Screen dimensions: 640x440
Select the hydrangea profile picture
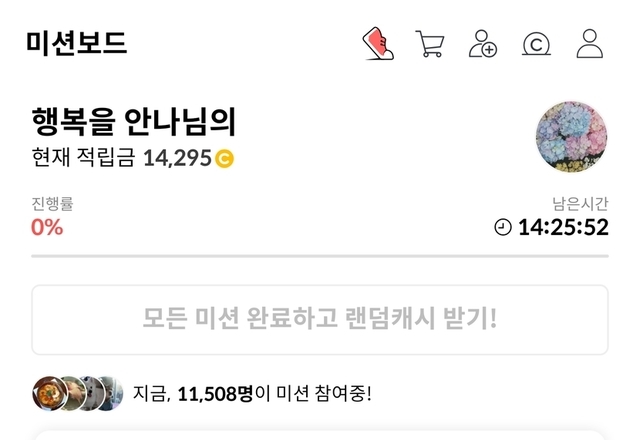coord(571,137)
